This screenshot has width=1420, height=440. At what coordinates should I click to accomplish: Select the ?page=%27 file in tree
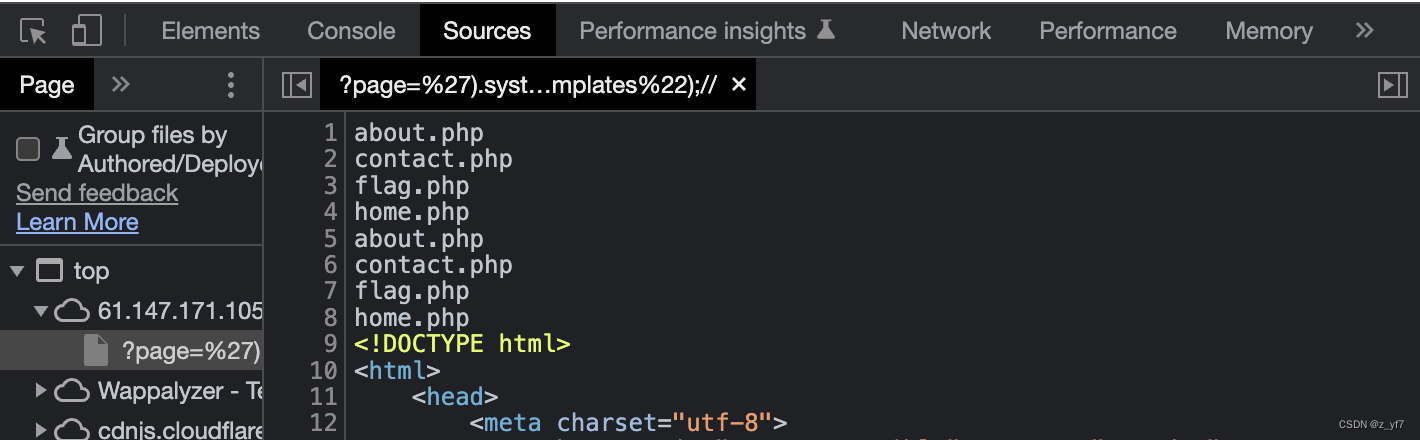point(190,350)
